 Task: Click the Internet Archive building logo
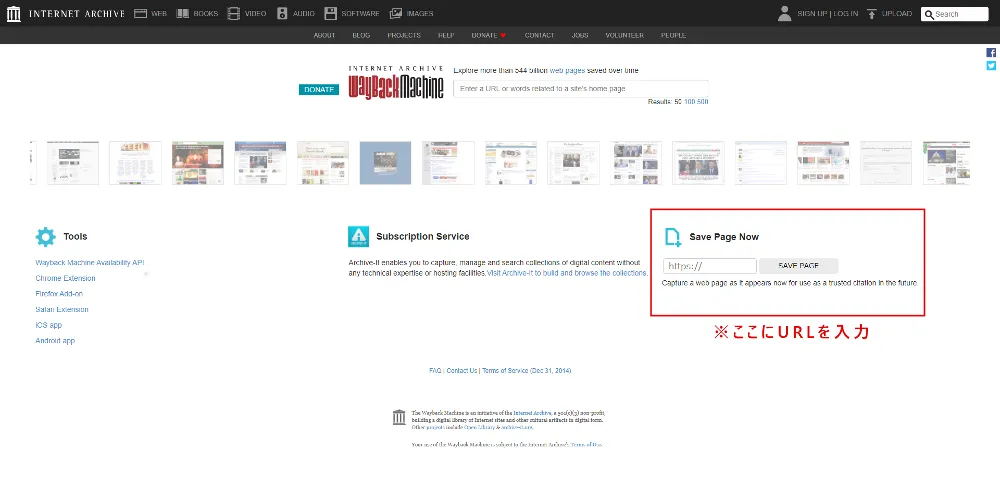click(x=13, y=13)
